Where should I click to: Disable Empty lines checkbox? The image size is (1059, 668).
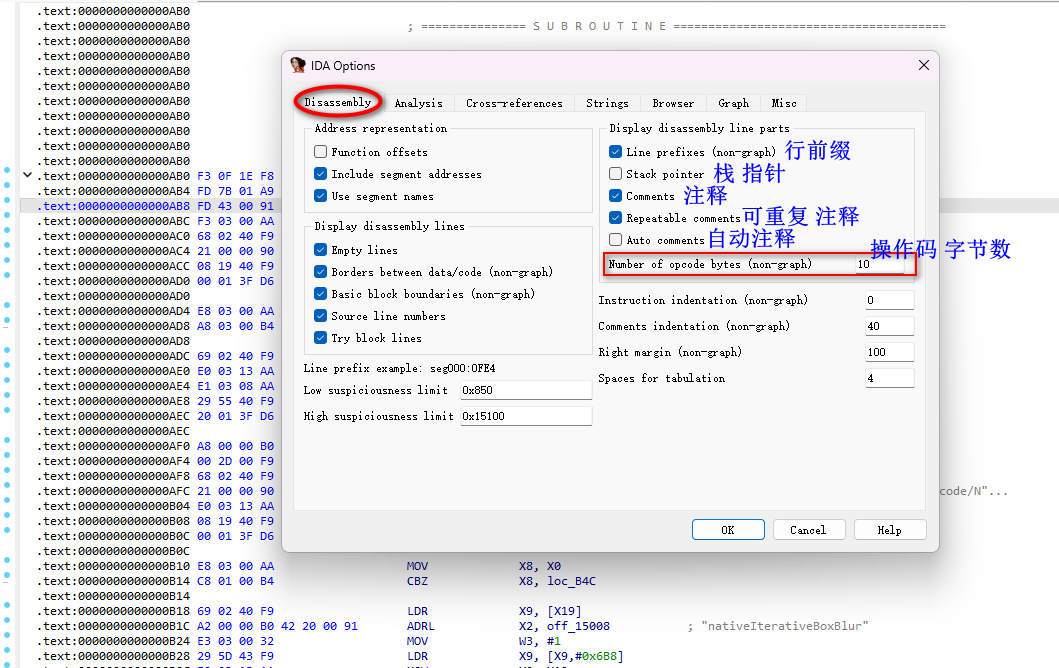point(320,250)
